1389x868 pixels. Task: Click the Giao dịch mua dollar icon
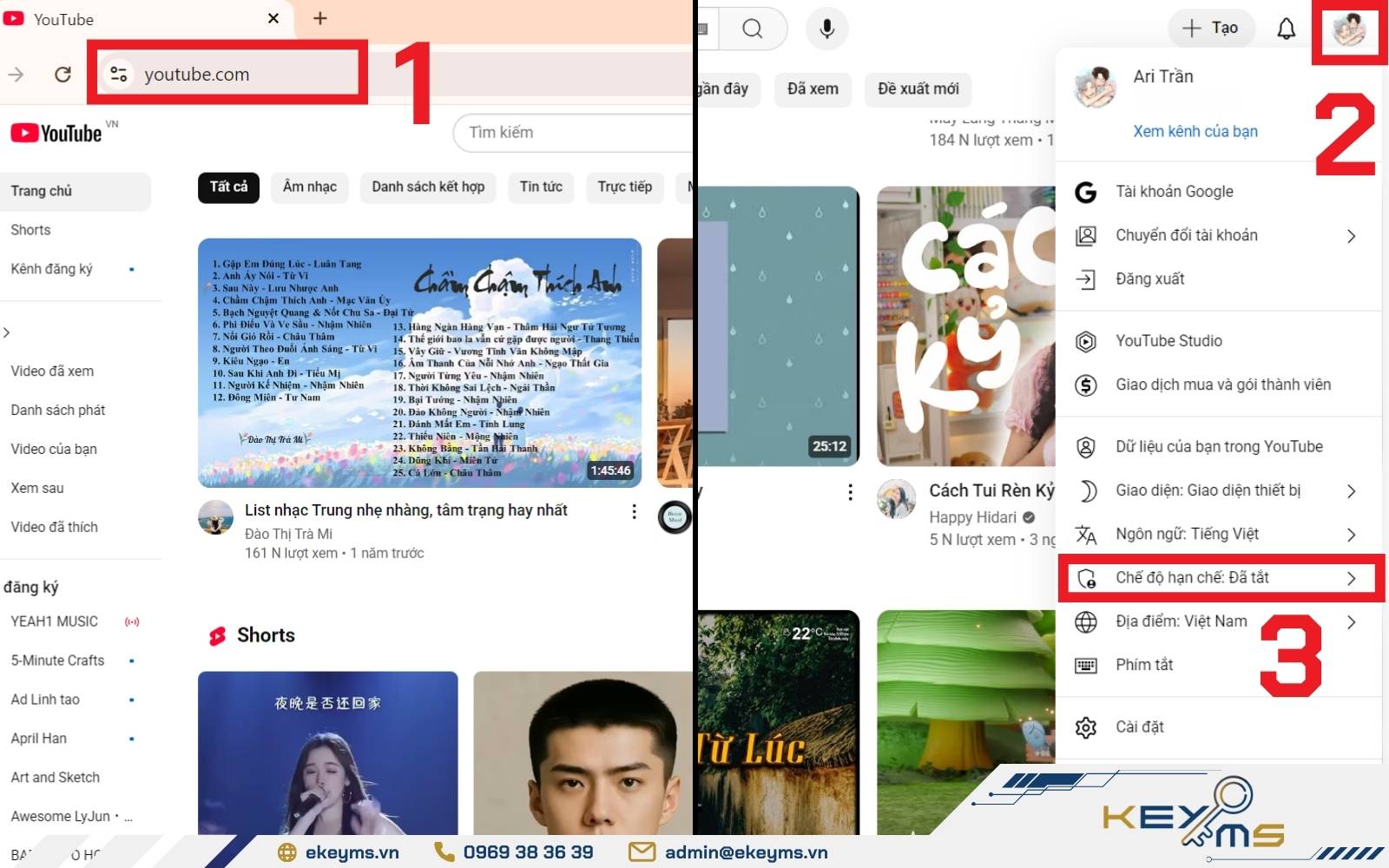tap(1085, 385)
